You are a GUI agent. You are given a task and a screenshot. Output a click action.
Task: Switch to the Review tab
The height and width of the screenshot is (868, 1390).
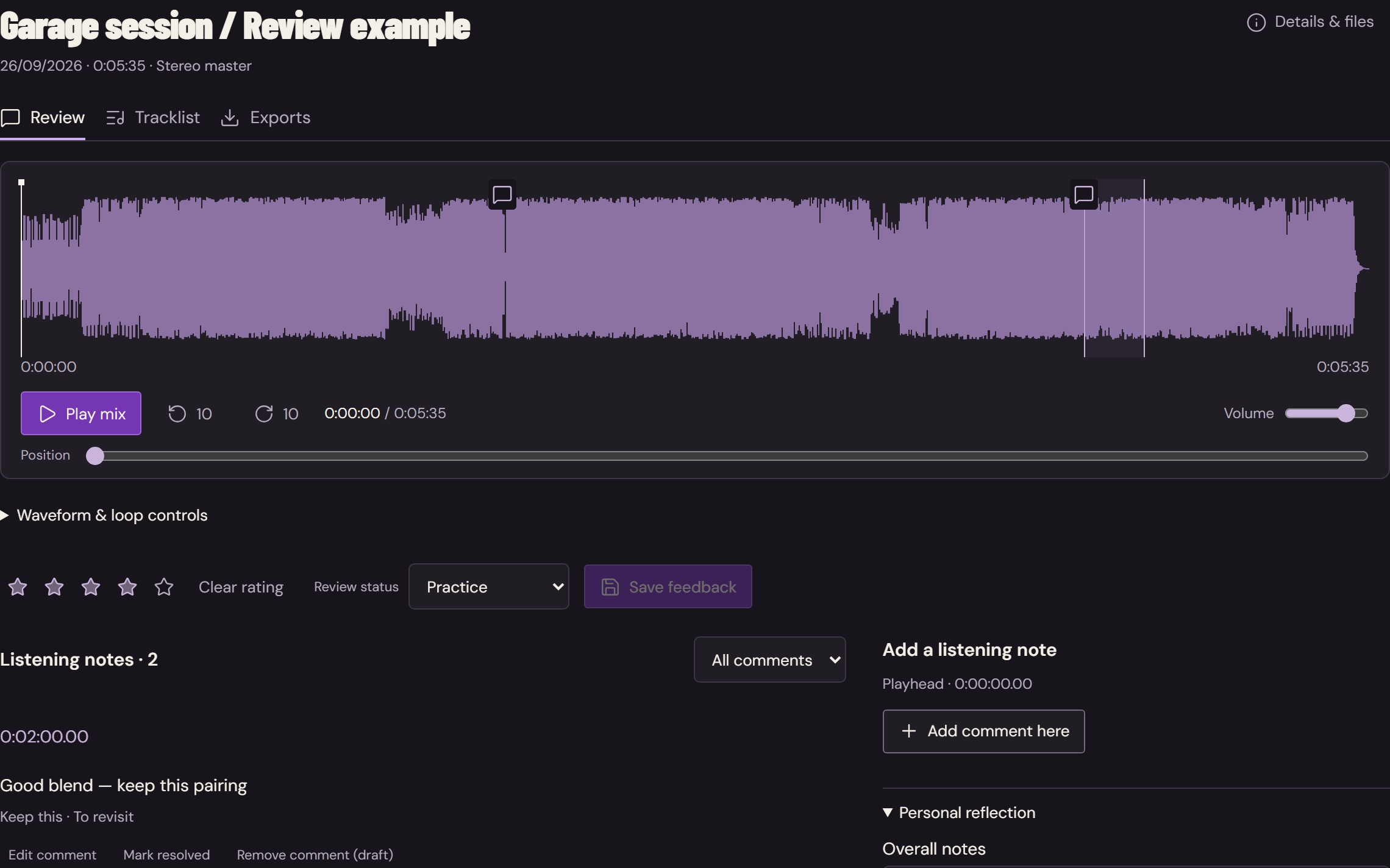click(43, 118)
